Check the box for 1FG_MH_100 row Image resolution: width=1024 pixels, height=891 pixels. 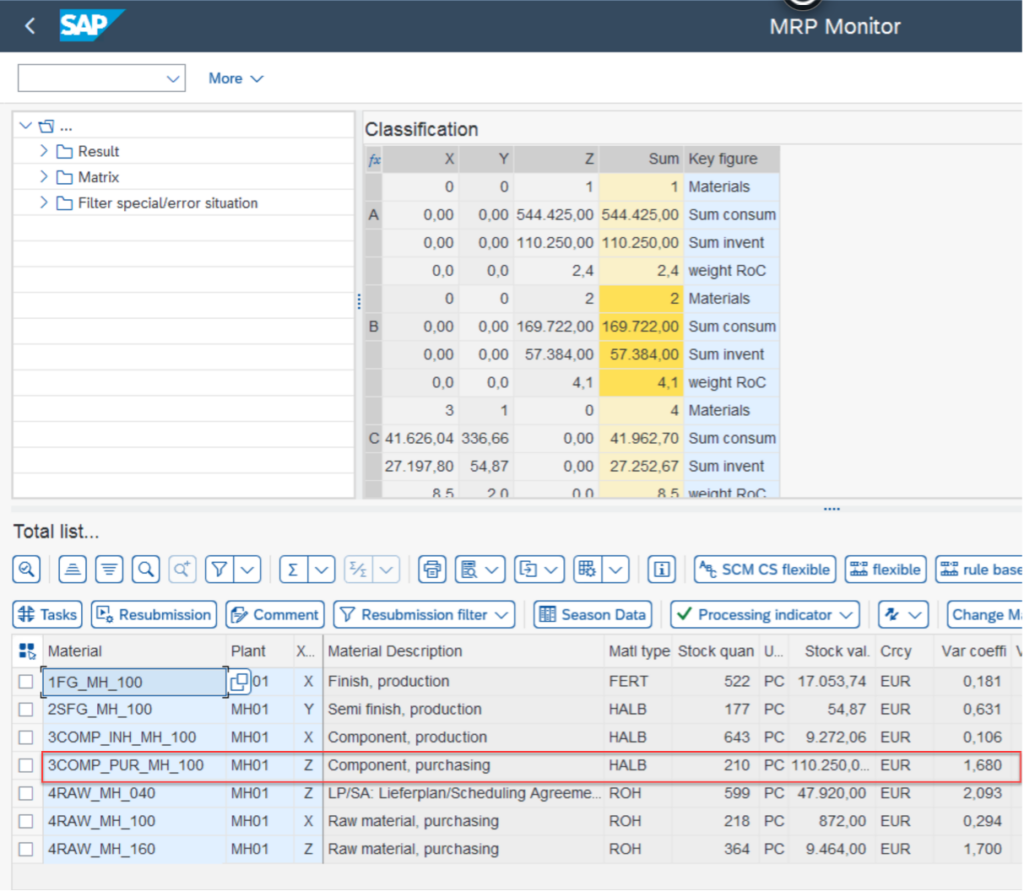pos(27,682)
